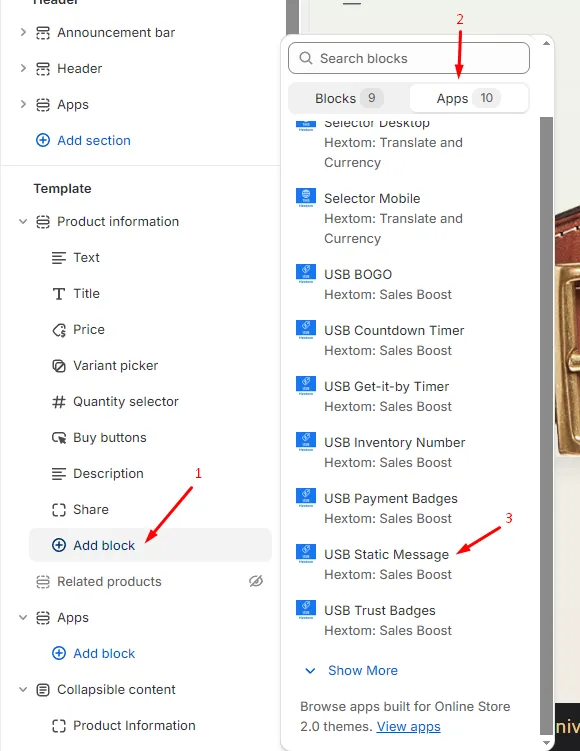Open the Related products section
Image resolution: width=580 pixels, height=751 pixels.
(x=109, y=581)
